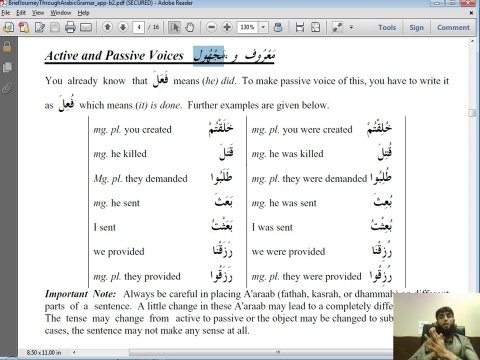Go to previous page with up arrow
This screenshot has height=360, width=480.
coord(107,27)
